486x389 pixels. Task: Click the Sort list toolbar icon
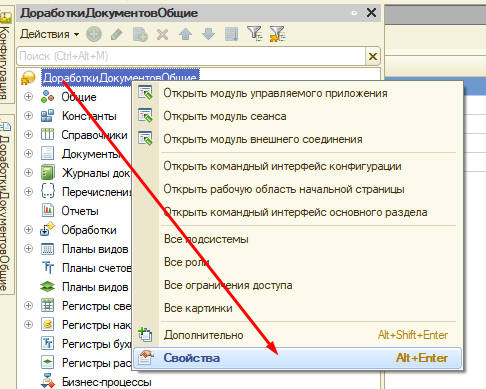[232, 34]
